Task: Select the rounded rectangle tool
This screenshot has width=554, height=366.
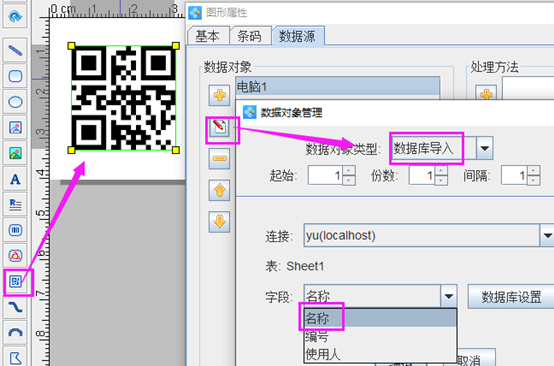Action: click(x=15, y=76)
